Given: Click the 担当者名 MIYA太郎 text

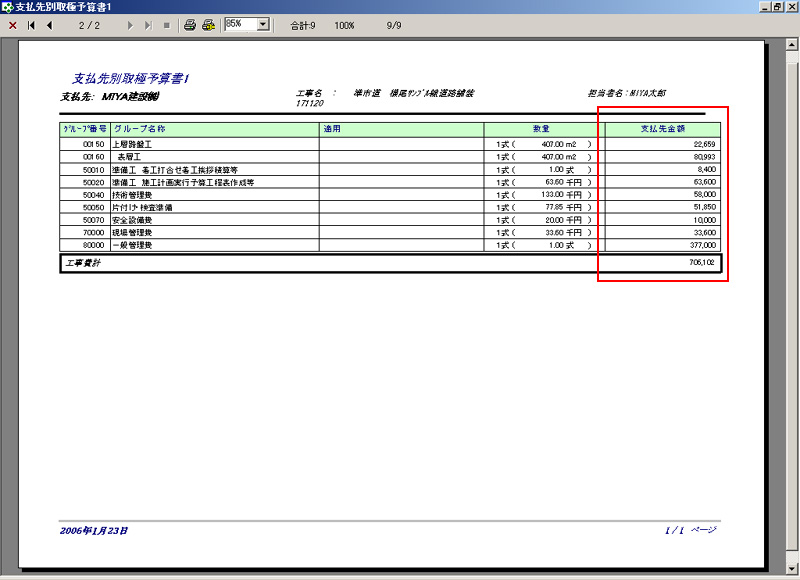Looking at the screenshot, I should tap(627, 93).
